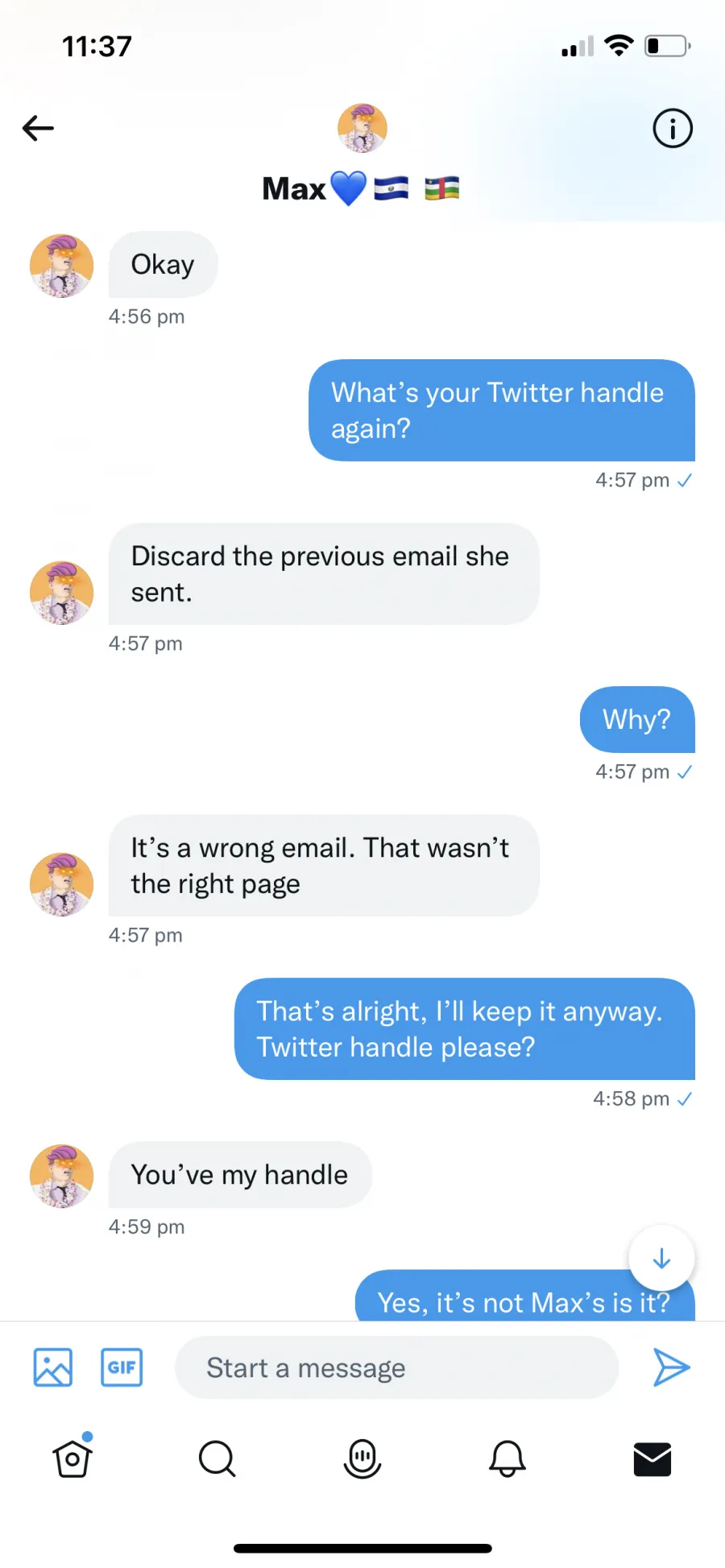Open the Notifications bell tab
This screenshot has width=725, height=1568.
pyautogui.click(x=507, y=1458)
